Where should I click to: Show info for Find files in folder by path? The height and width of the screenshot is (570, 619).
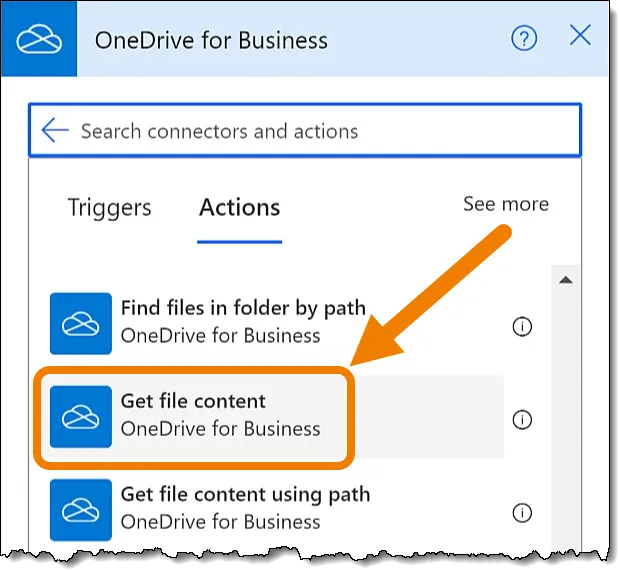521,326
